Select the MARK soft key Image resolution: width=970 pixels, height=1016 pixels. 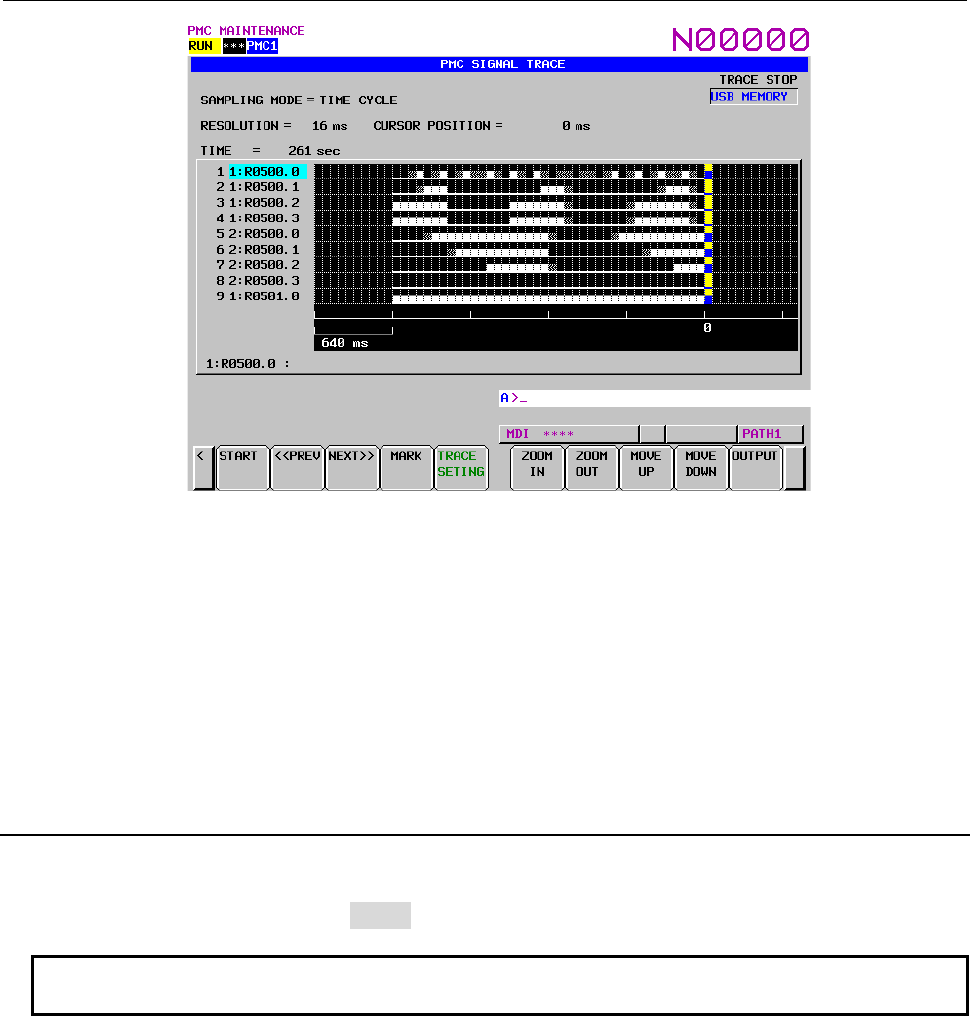coord(406,467)
